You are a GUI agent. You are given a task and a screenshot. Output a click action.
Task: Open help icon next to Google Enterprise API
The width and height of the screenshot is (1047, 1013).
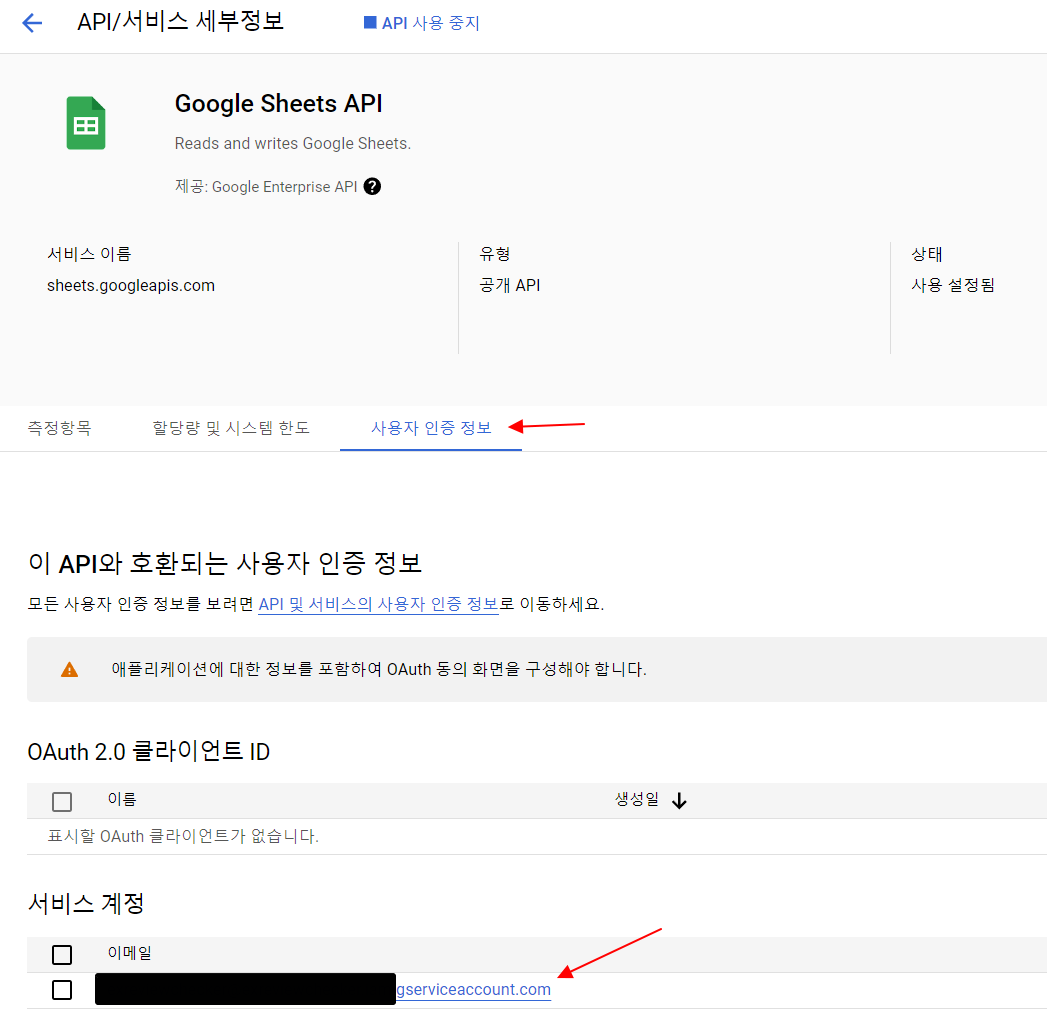click(372, 186)
